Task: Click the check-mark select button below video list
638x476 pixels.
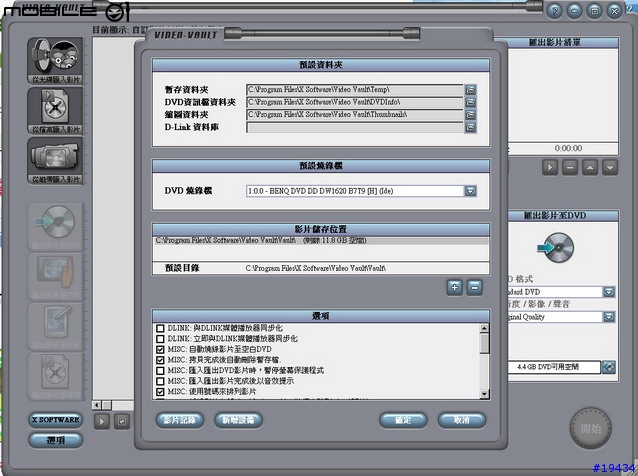Action: [122, 421]
